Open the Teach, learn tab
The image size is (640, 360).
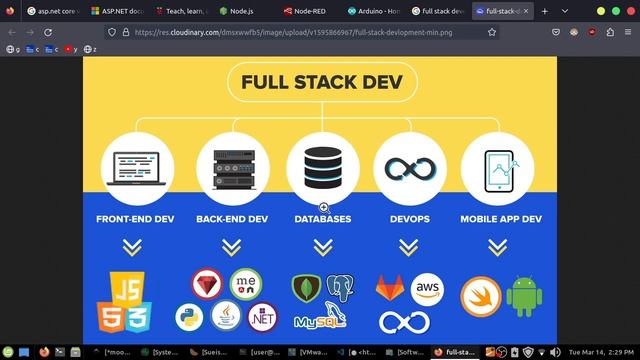point(182,11)
